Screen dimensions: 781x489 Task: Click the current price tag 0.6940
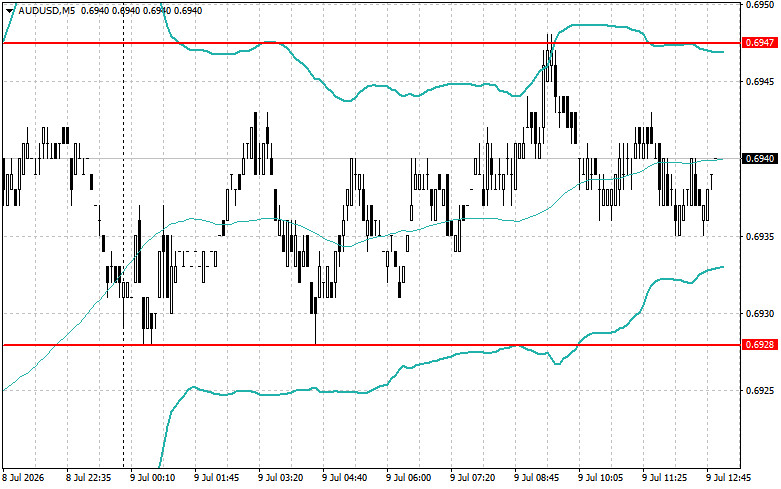(x=760, y=158)
